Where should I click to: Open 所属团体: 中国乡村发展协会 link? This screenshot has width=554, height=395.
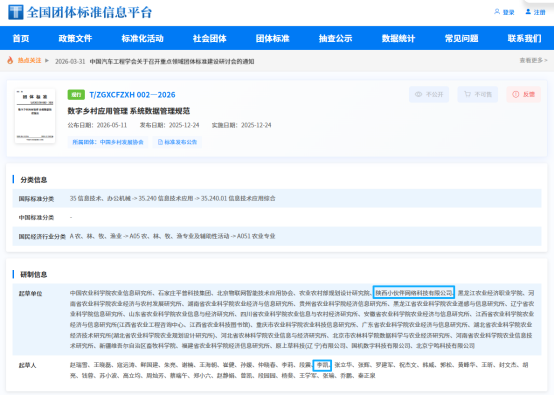coord(108,142)
